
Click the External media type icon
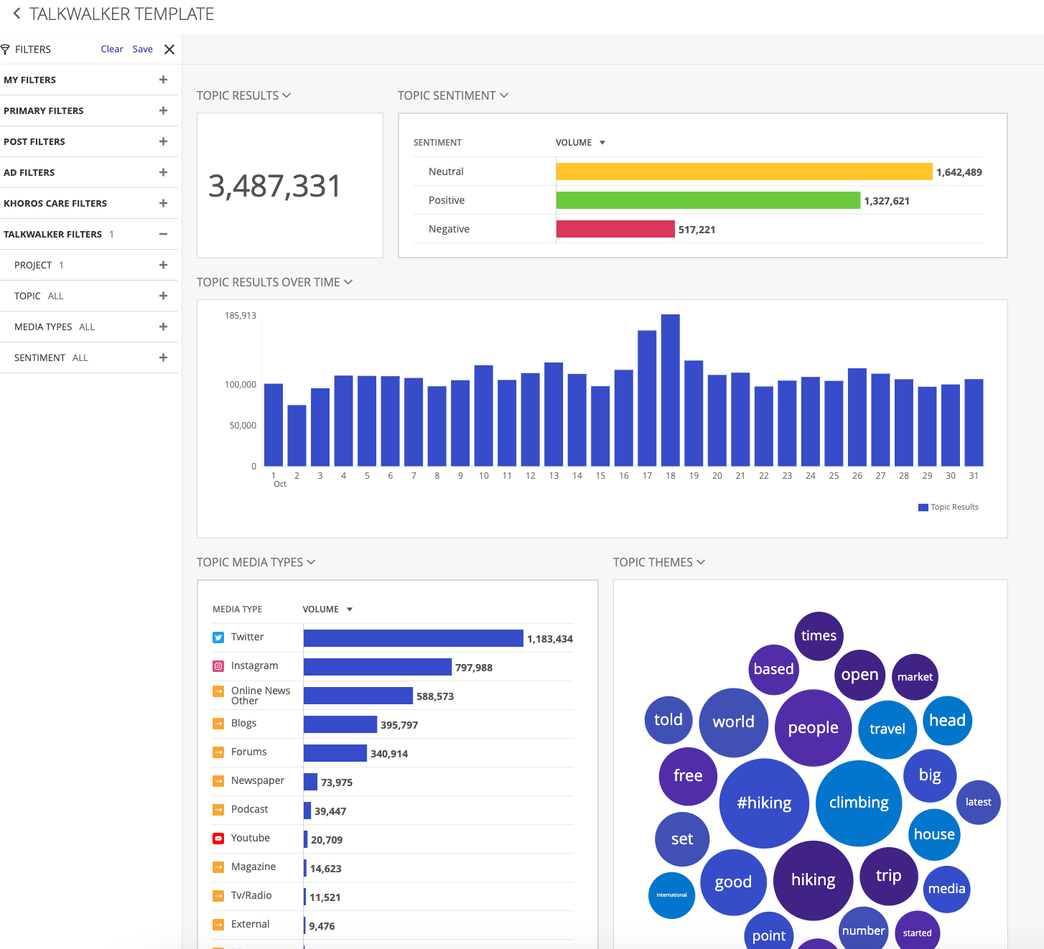click(218, 924)
